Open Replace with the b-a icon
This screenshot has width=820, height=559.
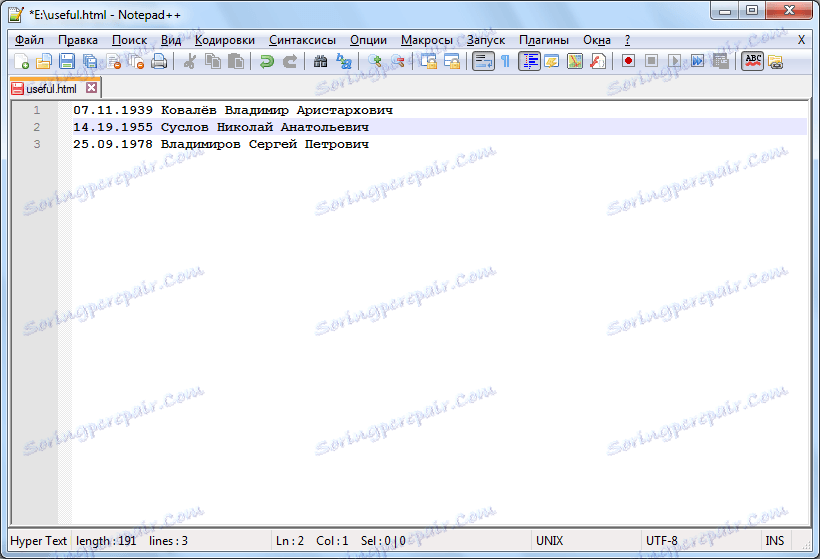pos(344,62)
